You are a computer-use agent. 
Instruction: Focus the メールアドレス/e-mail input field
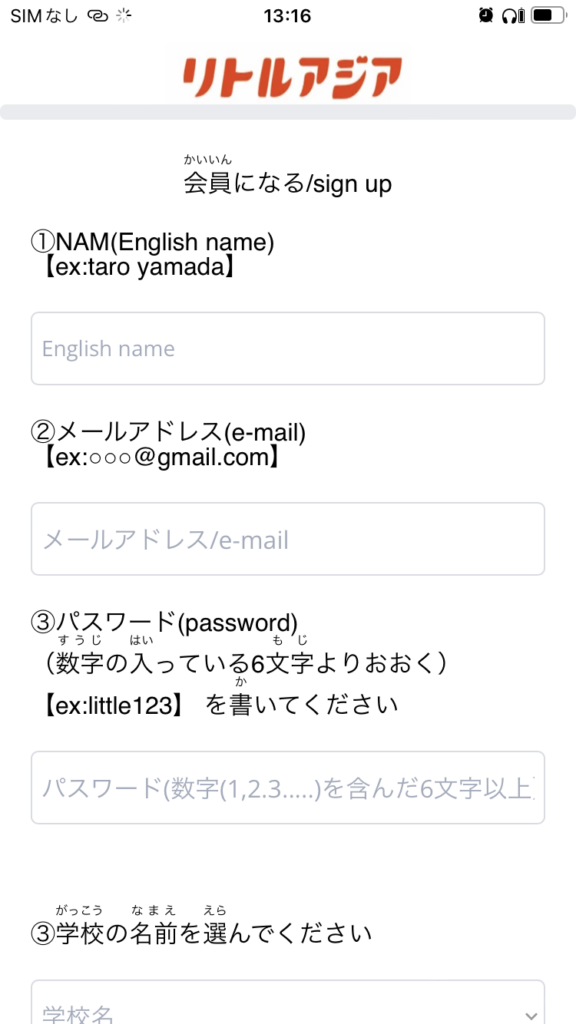coord(288,539)
